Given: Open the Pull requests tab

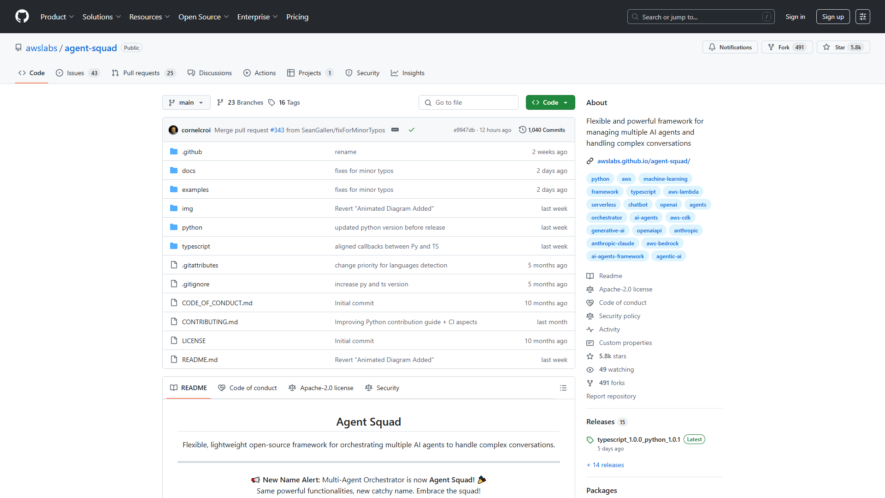Looking at the screenshot, I should tap(143, 73).
